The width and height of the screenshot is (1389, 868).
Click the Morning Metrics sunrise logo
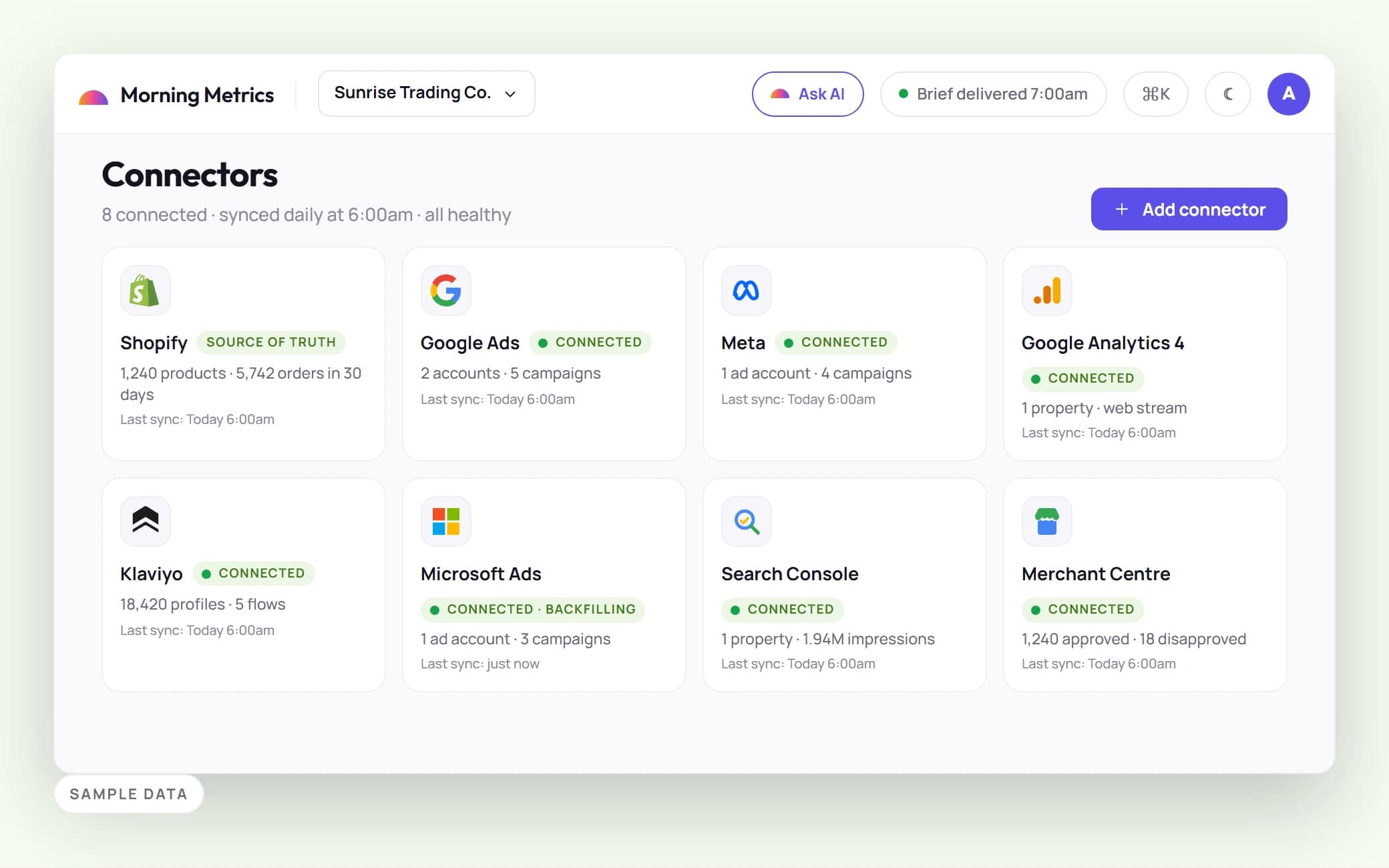pos(93,97)
